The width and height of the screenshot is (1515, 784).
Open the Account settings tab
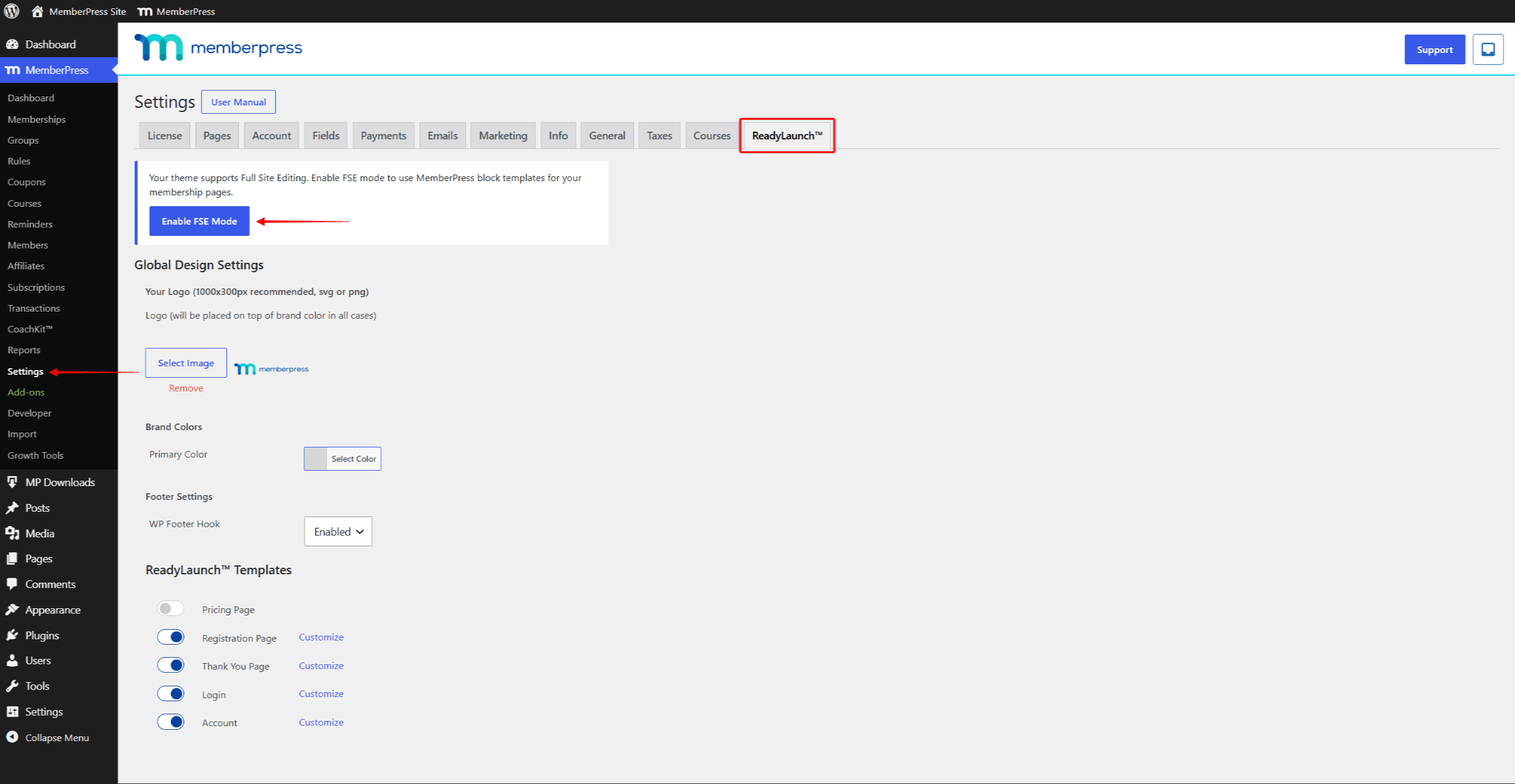pyautogui.click(x=272, y=136)
